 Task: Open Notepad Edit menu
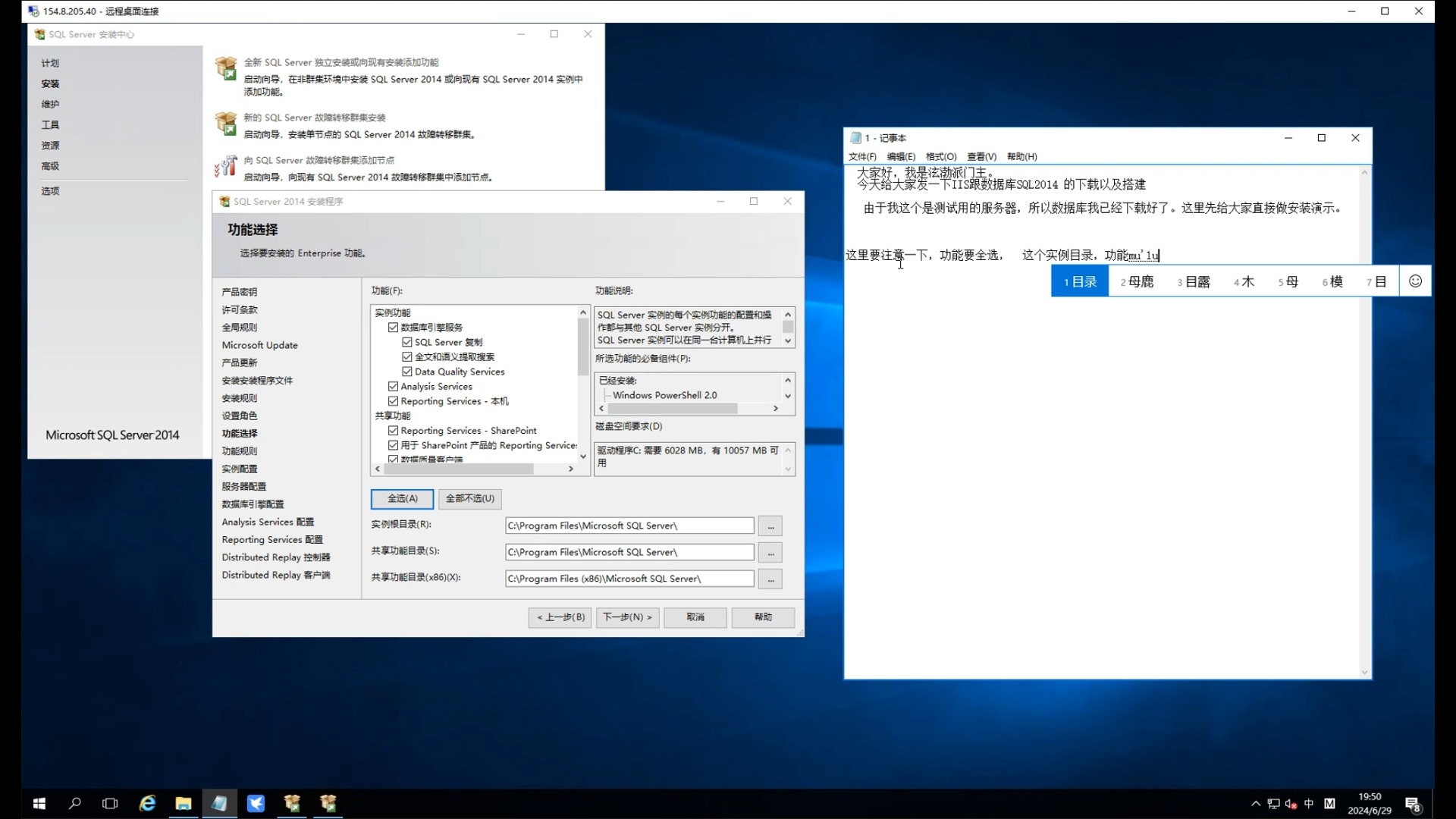[901, 157]
